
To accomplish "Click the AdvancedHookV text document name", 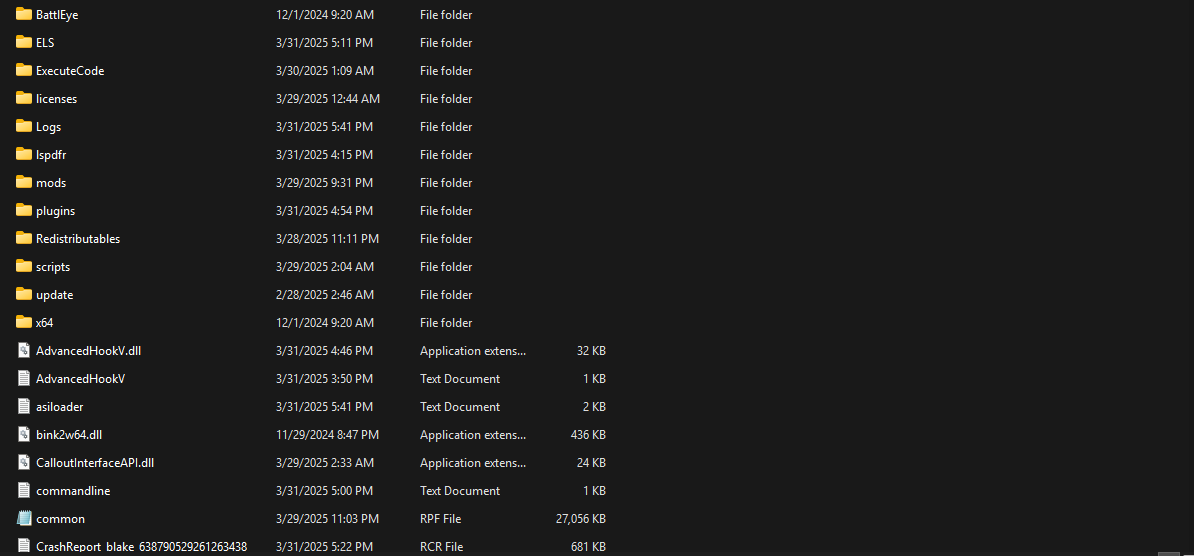I will click(80, 379).
